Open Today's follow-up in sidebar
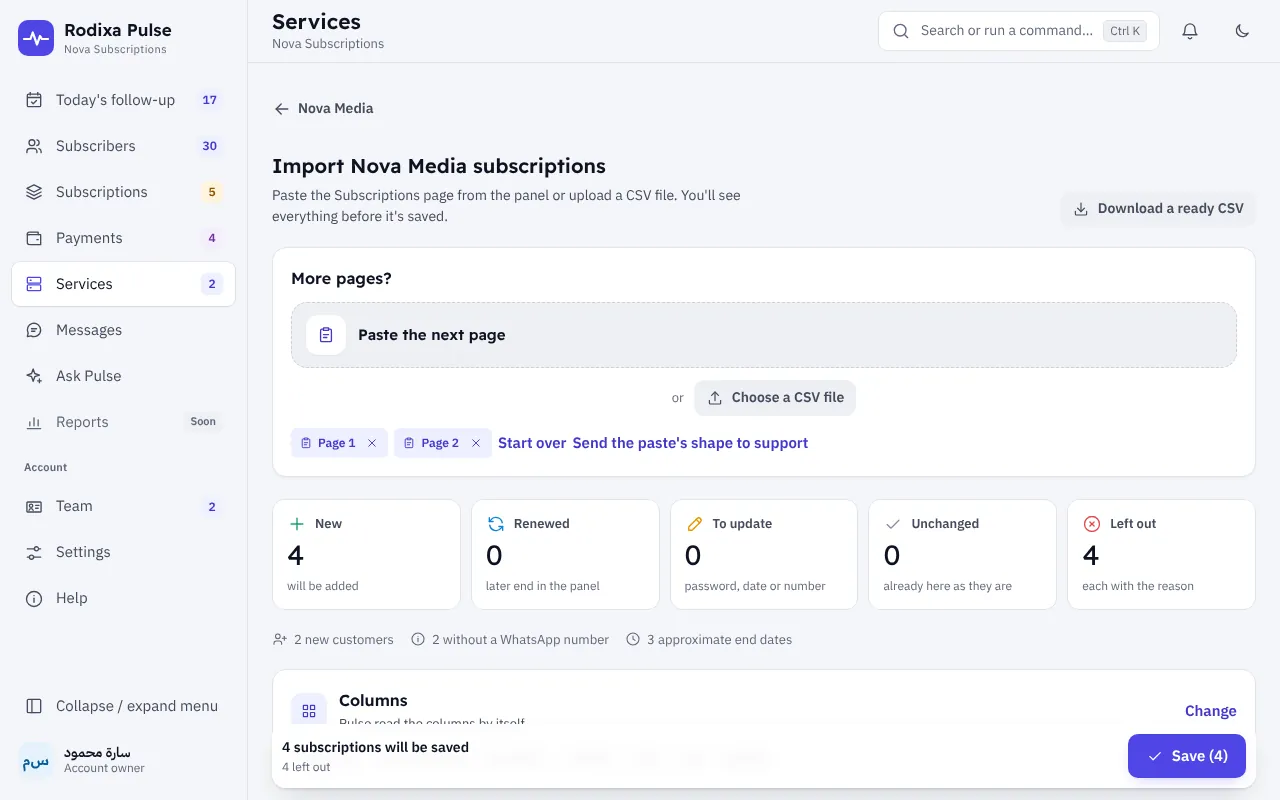This screenshot has height=800, width=1280. pyautogui.click(x=123, y=100)
